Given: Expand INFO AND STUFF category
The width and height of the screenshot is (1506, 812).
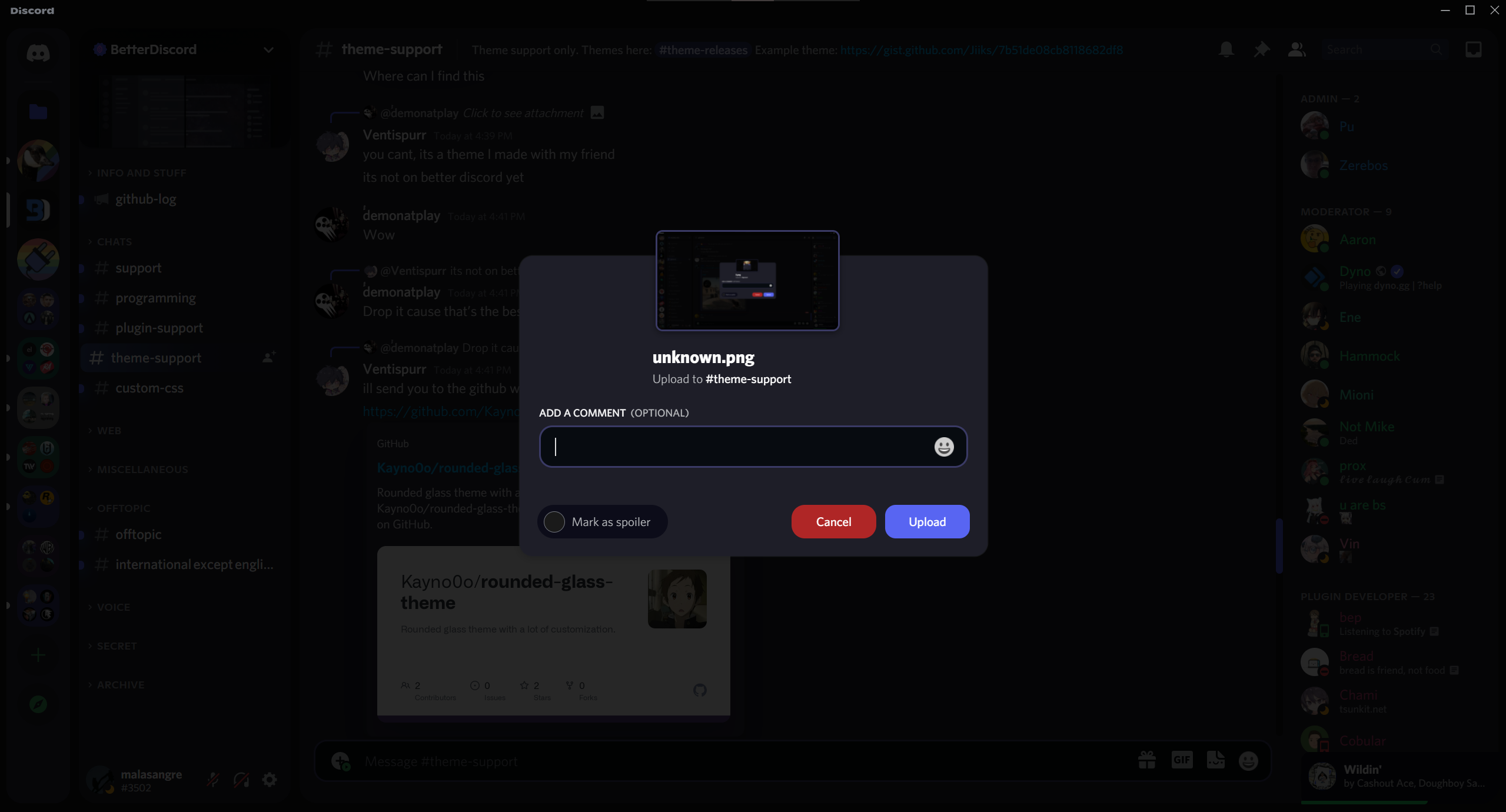Looking at the screenshot, I should click(x=137, y=173).
